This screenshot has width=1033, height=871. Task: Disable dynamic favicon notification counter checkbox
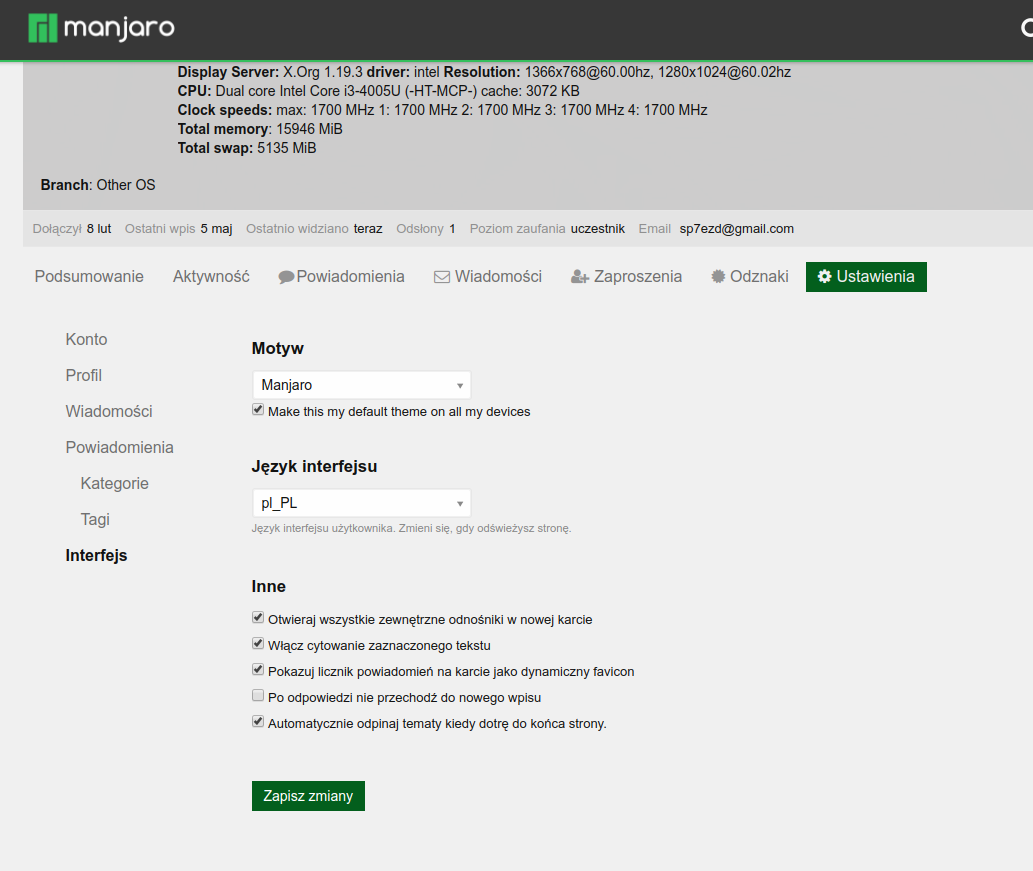click(x=258, y=670)
